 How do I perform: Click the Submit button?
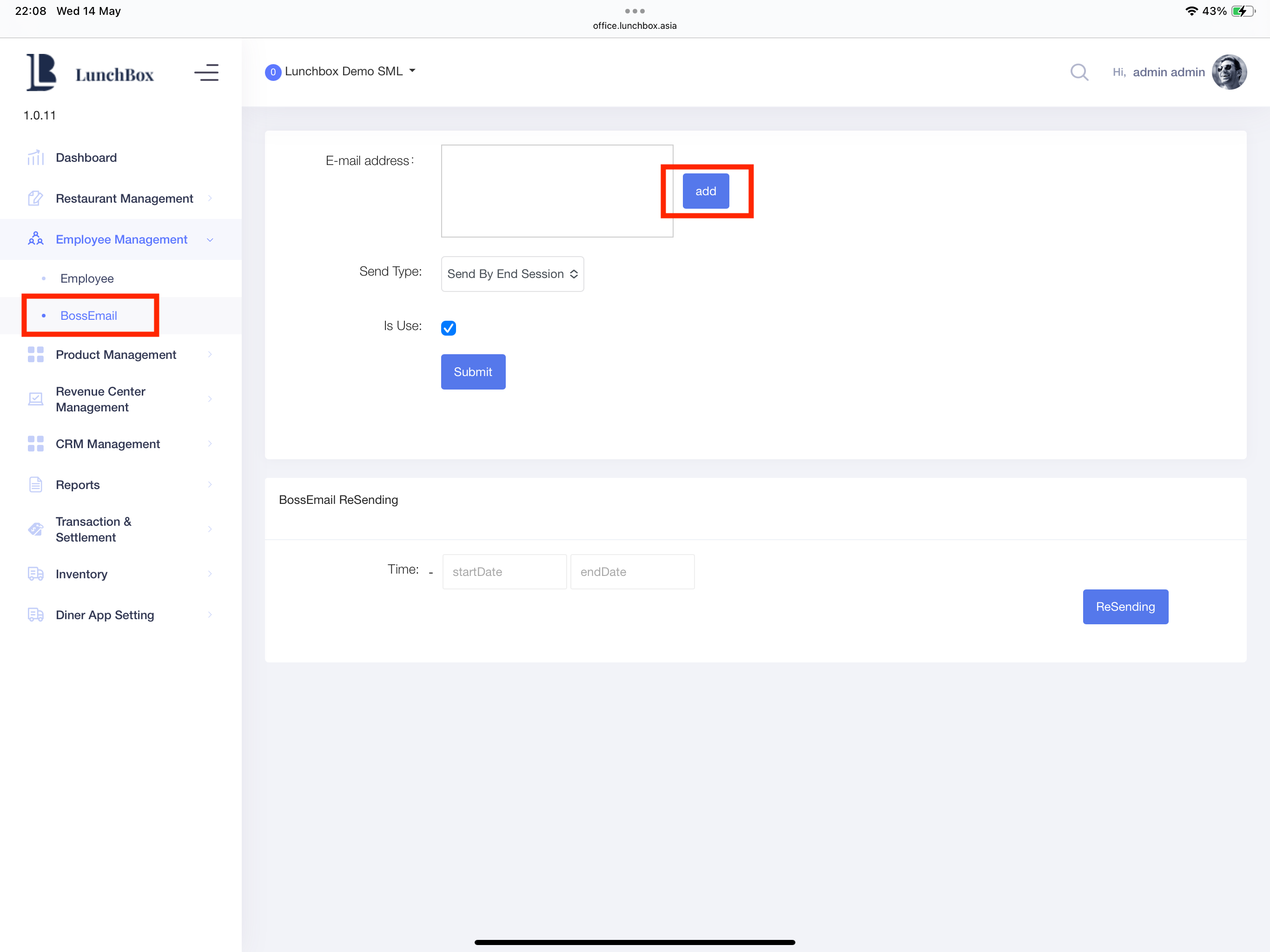coord(473,371)
